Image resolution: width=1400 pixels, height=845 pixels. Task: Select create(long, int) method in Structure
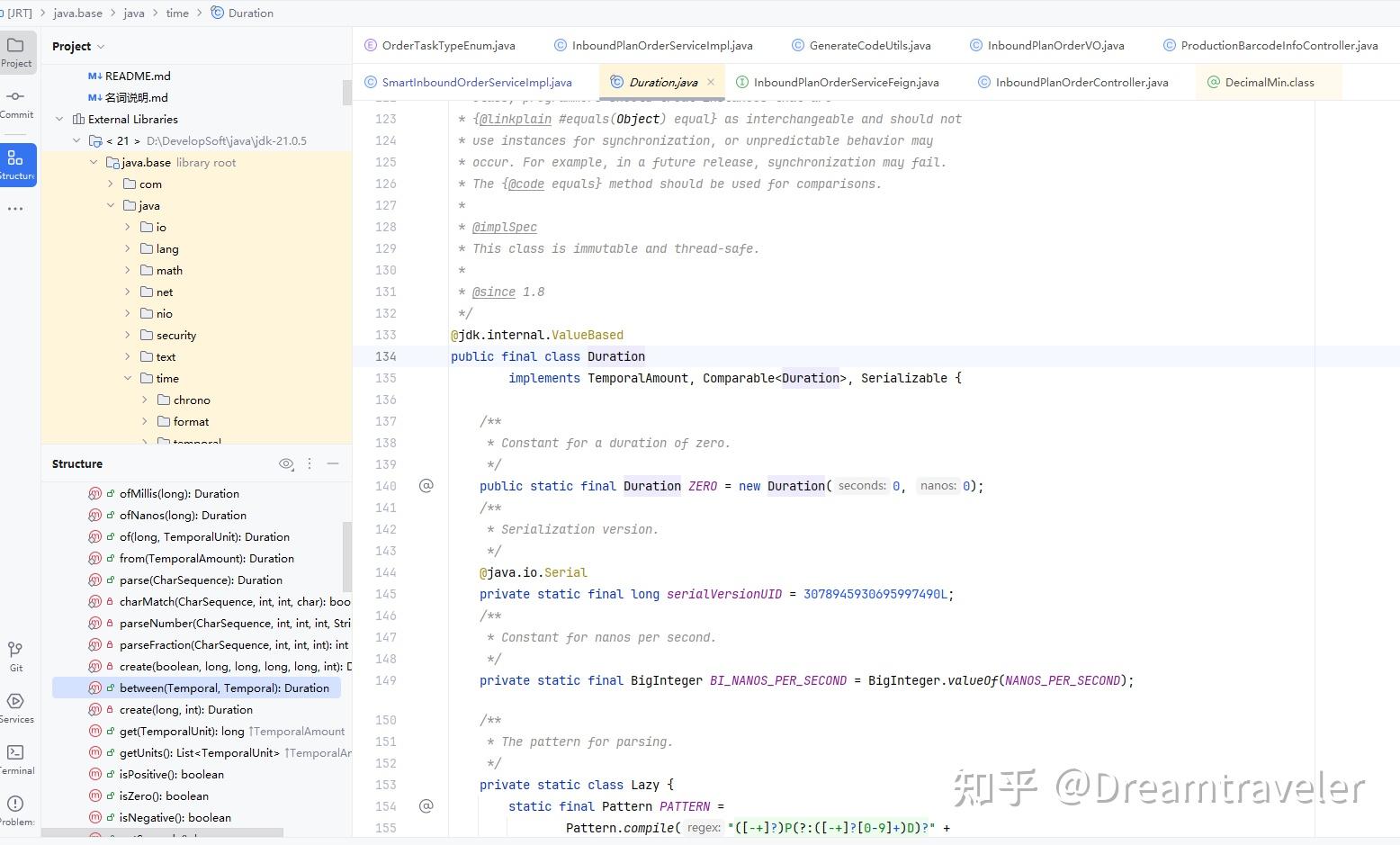(x=186, y=709)
